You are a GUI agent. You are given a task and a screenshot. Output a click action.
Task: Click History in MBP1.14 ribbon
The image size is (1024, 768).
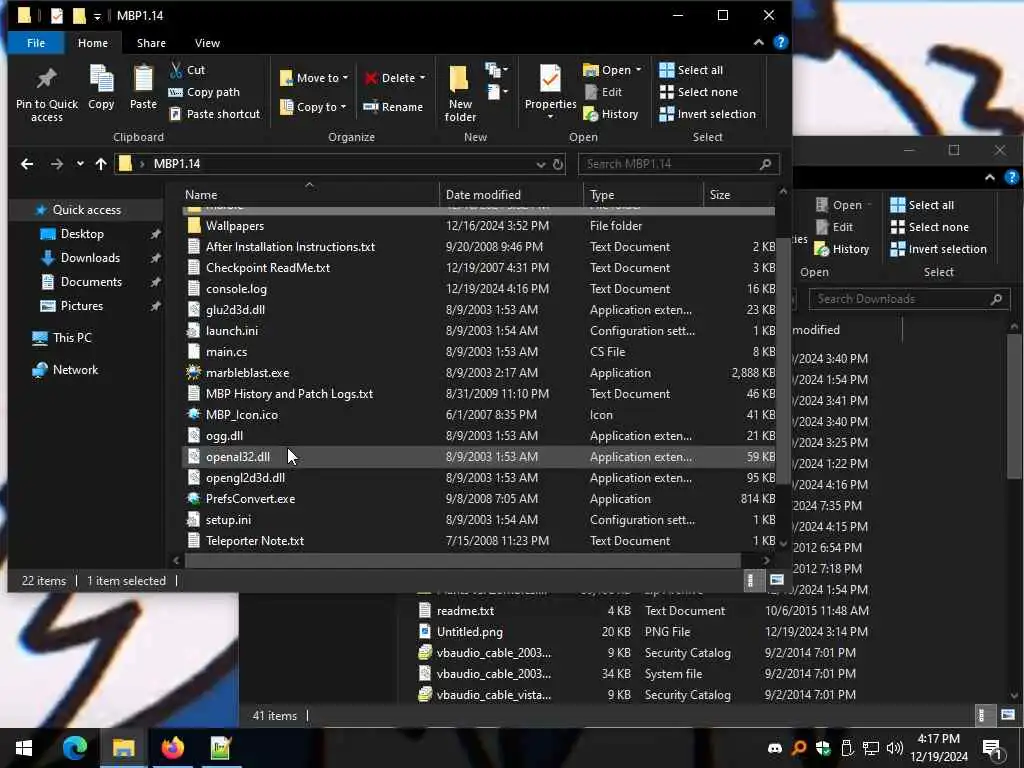611,114
